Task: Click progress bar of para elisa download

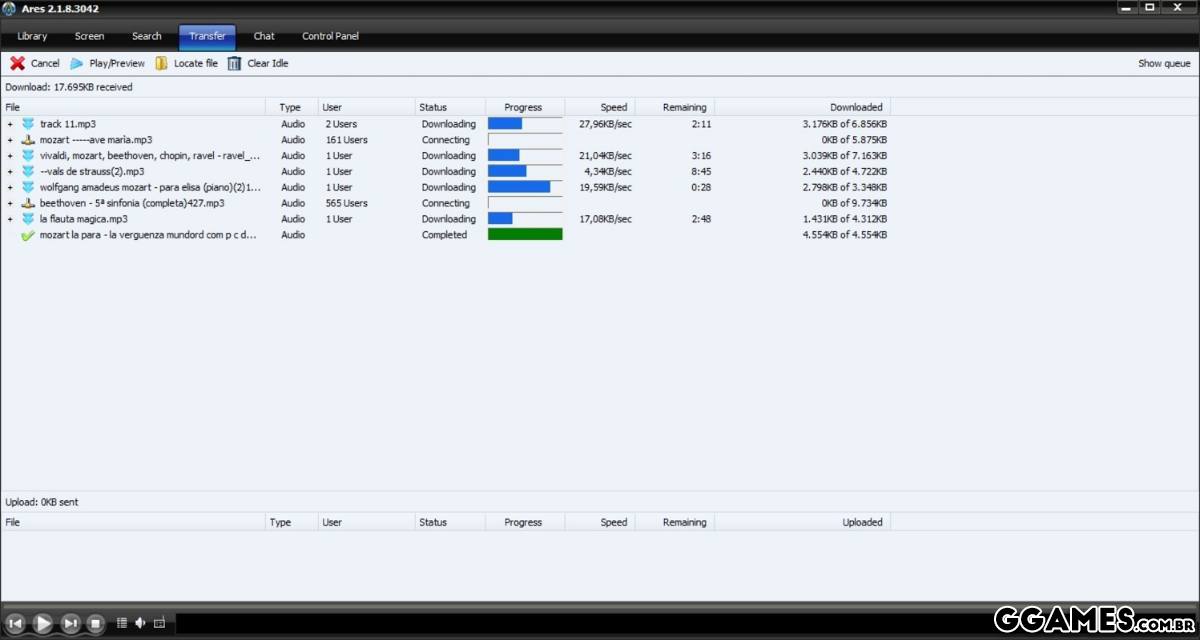Action: (525, 187)
